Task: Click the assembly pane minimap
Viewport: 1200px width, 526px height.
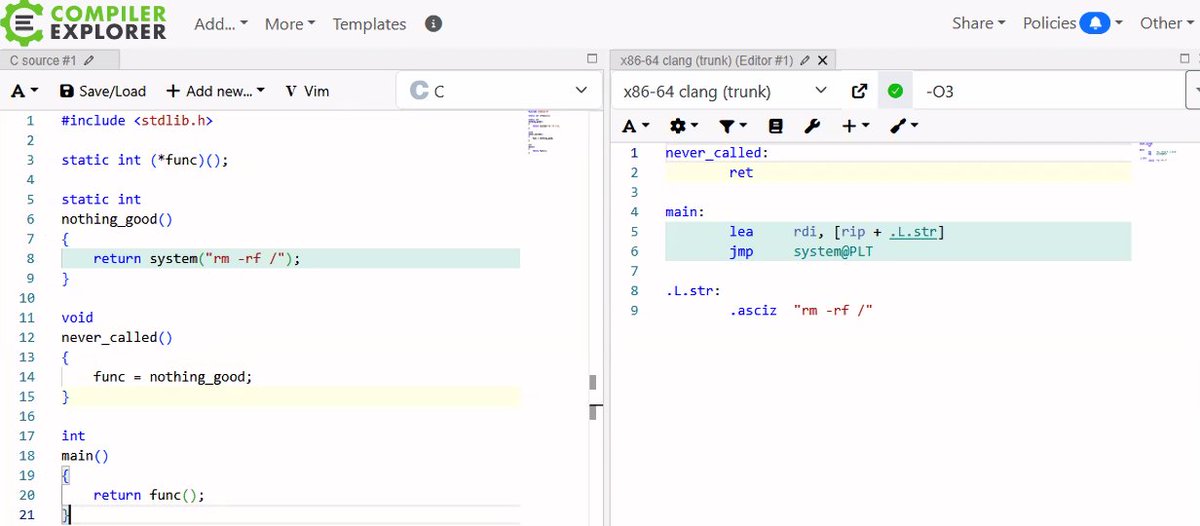Action: pyautogui.click(x=1157, y=150)
